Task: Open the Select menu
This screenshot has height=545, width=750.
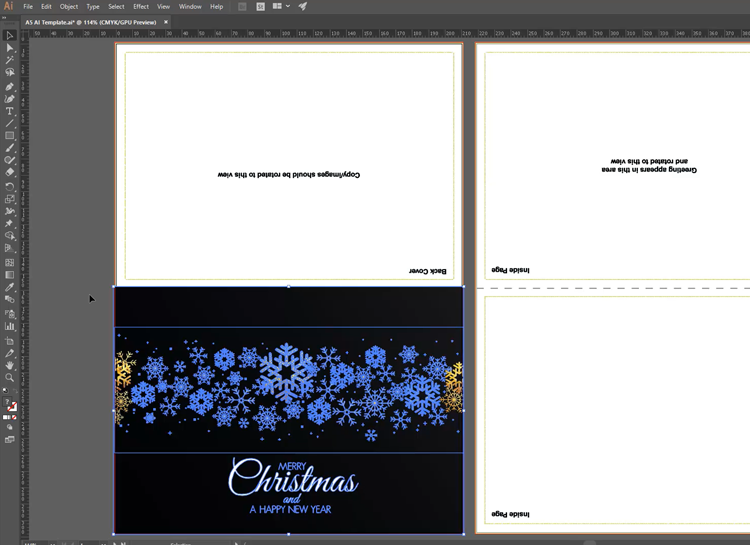Action: [116, 7]
